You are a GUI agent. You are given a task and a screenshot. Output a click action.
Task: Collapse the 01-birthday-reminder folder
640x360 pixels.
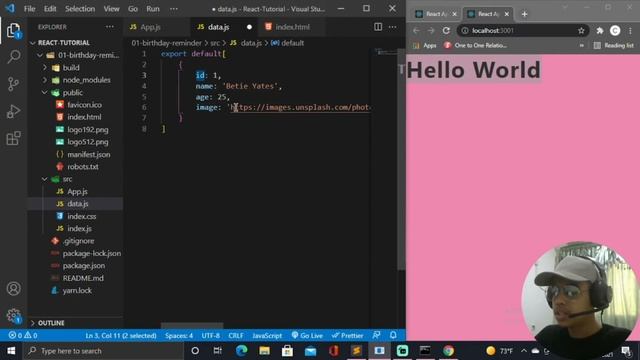[80, 55]
